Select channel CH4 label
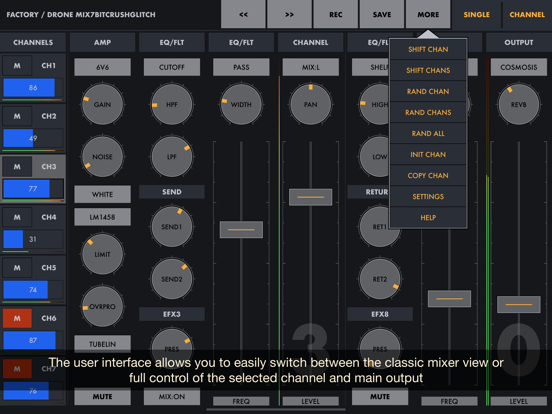This screenshot has height=414, width=552. click(49, 217)
